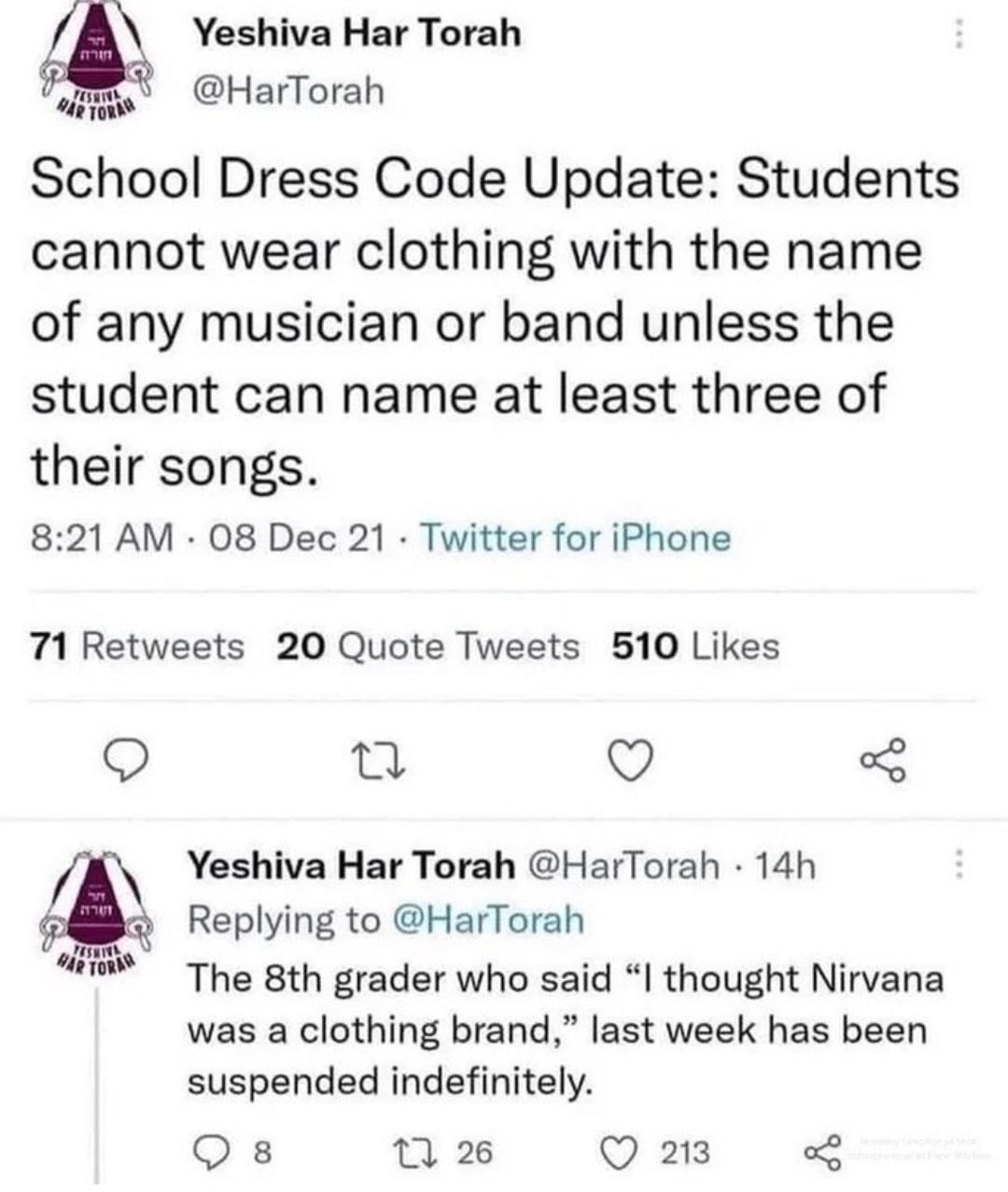View the 71 Retweets list
Screen dimensions: 1008x1192
(x=137, y=646)
